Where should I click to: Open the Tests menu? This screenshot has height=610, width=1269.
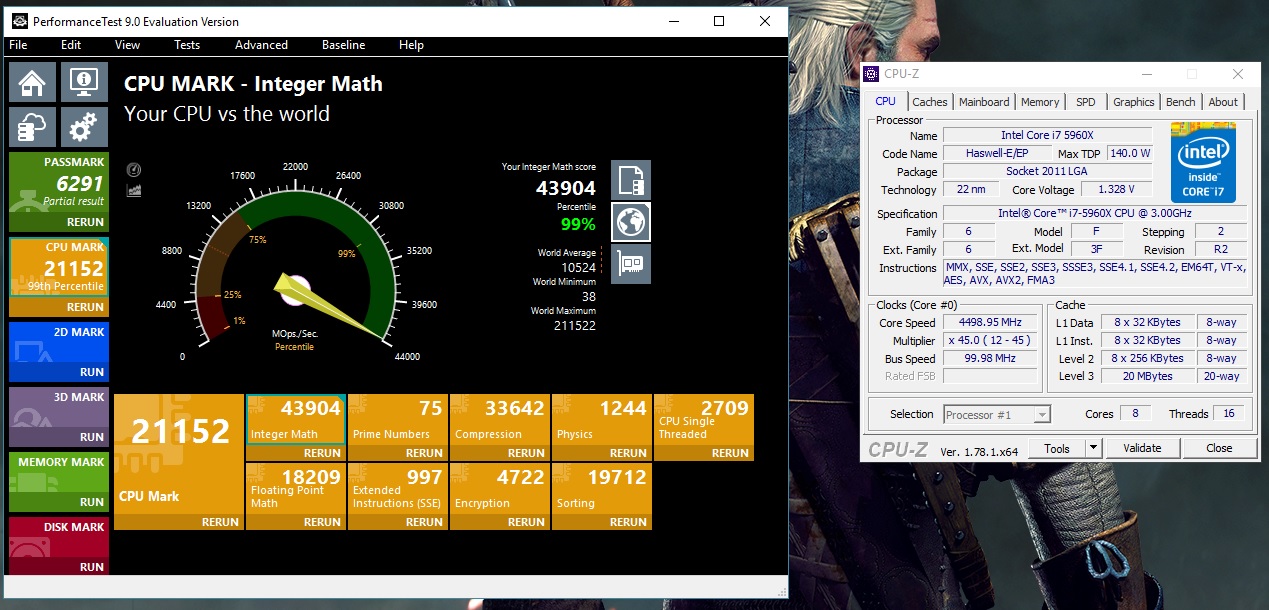tap(187, 45)
